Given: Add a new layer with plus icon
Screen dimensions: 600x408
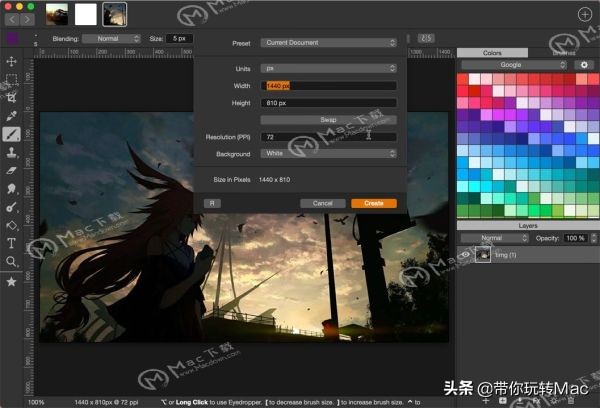Looking at the screenshot, I should click(486, 401).
